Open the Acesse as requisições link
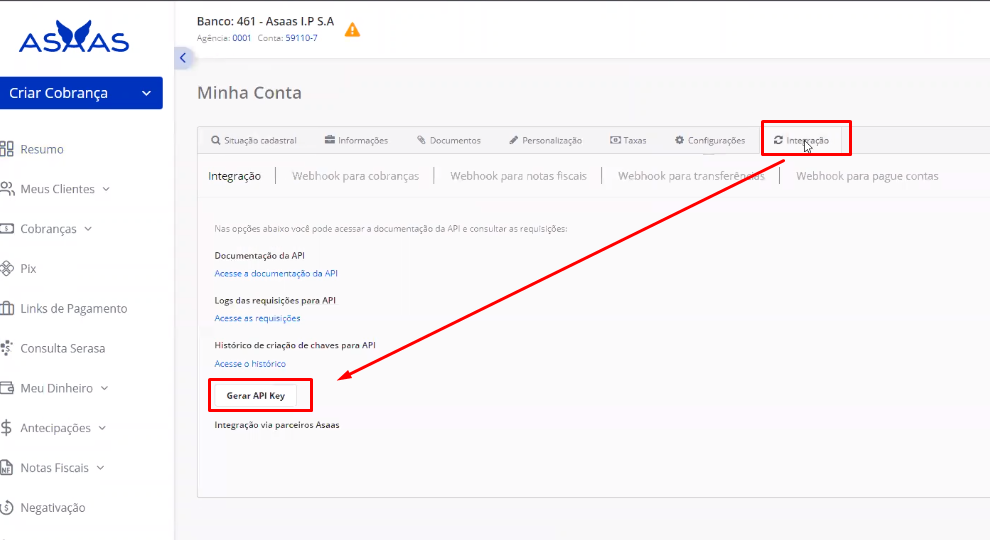 [x=257, y=318]
